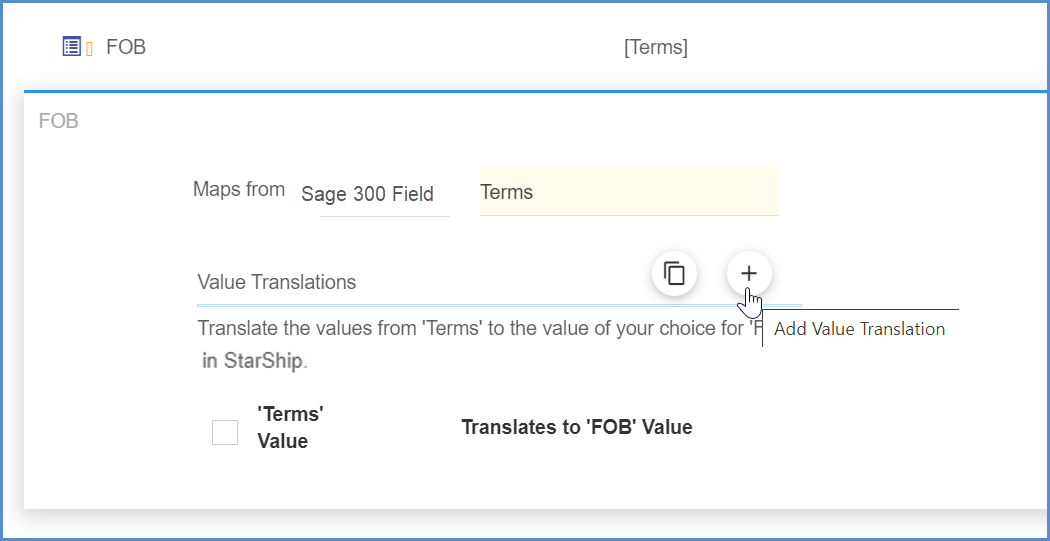Image resolution: width=1050 pixels, height=541 pixels.
Task: Click the copy value translations icon
Action: (x=675, y=273)
